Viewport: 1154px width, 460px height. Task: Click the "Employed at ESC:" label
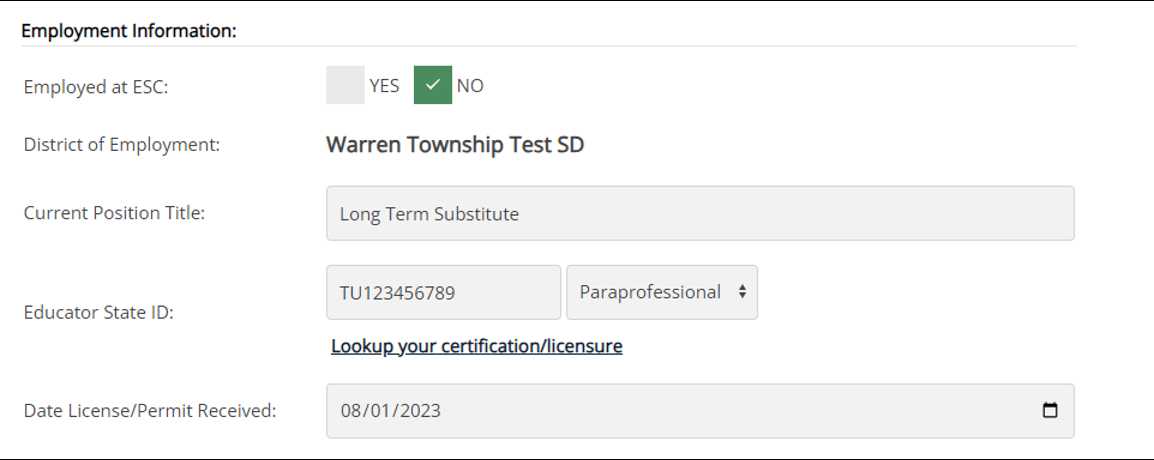96,87
